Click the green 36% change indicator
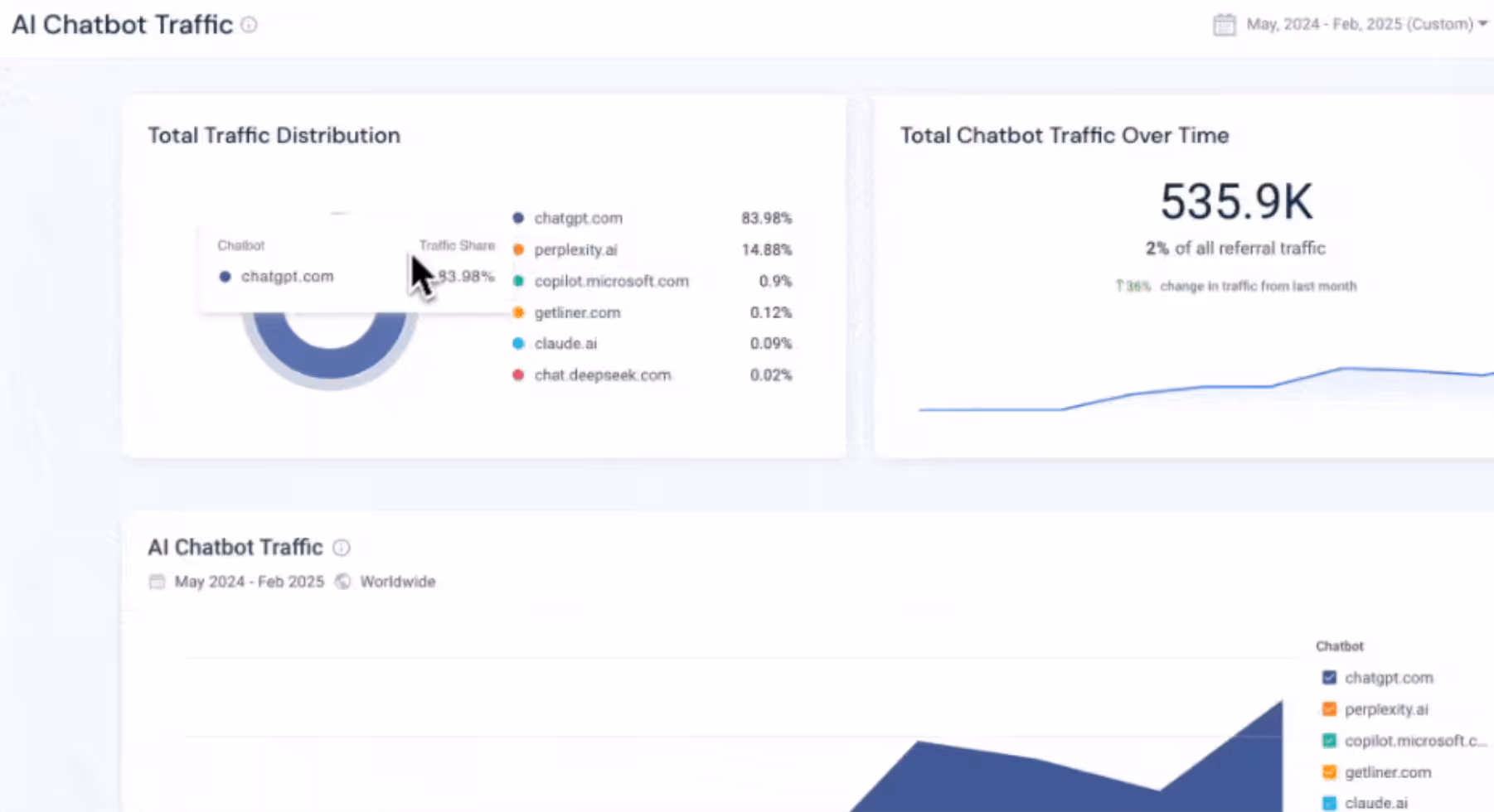 coord(1133,286)
